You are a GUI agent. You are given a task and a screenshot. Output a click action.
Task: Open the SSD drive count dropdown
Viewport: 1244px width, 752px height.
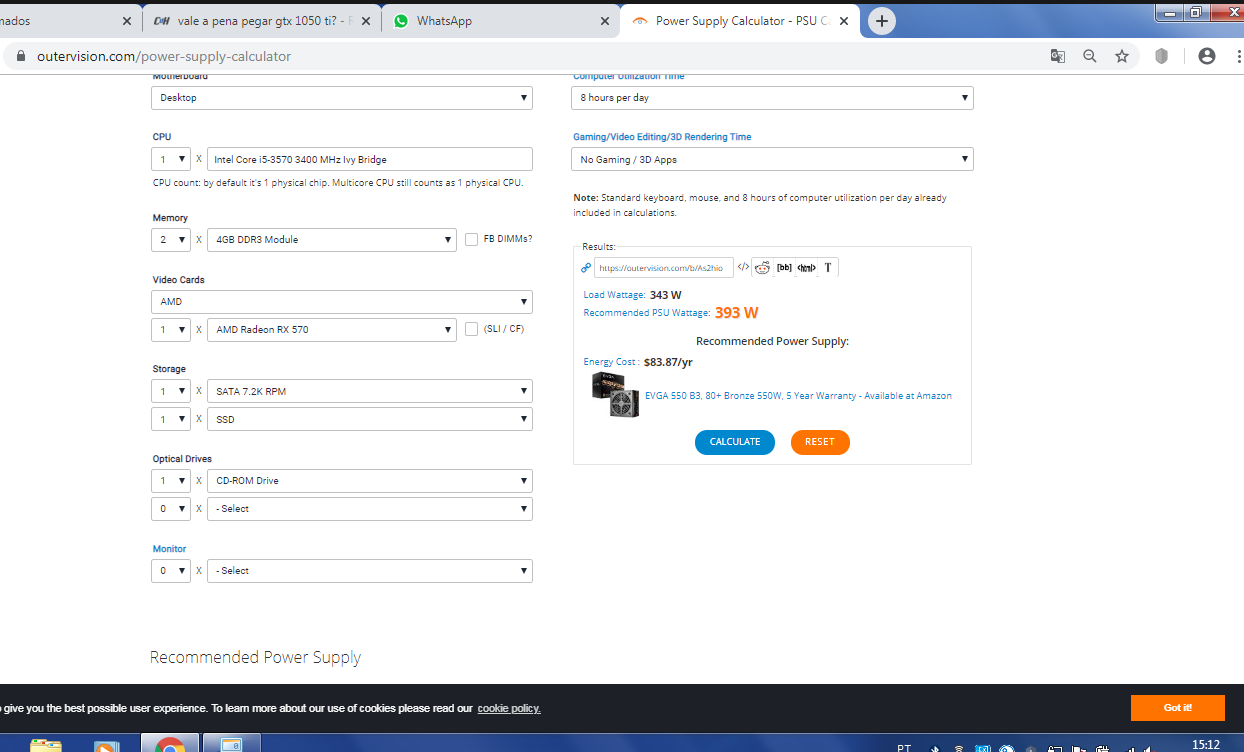(171, 419)
